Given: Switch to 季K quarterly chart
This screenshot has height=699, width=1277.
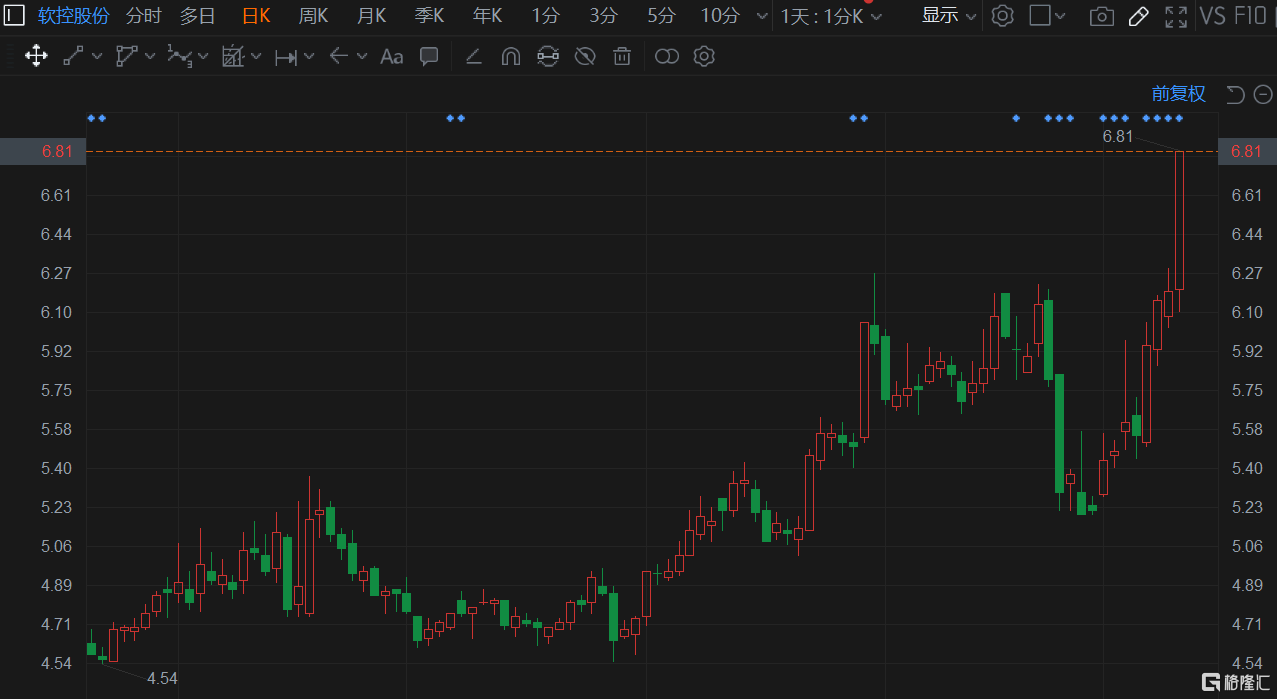Looking at the screenshot, I should [x=429, y=16].
